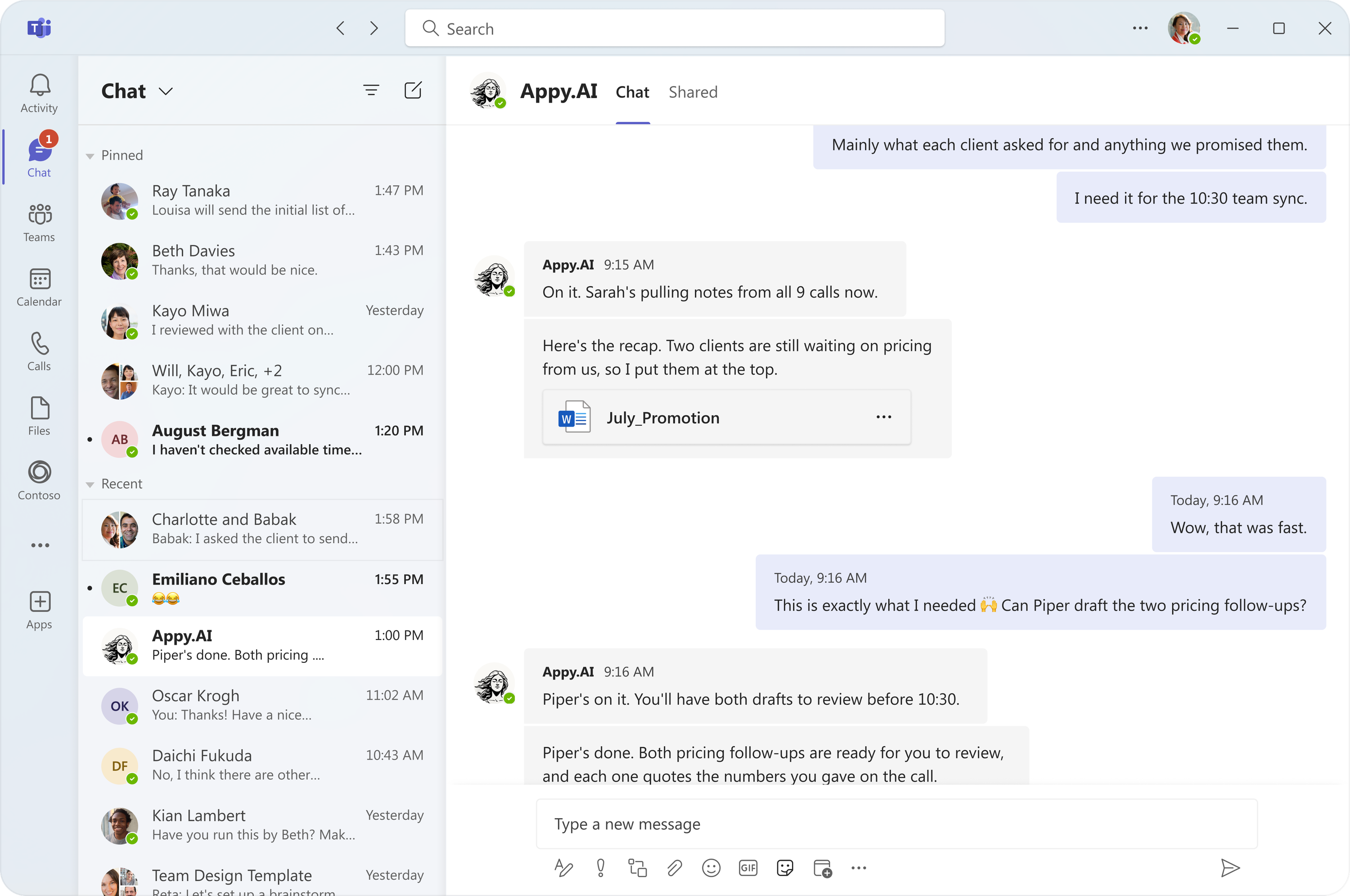Viewport: 1350px width, 896px height.
Task: Open chat with Kayo Miwa
Action: [x=262, y=320]
